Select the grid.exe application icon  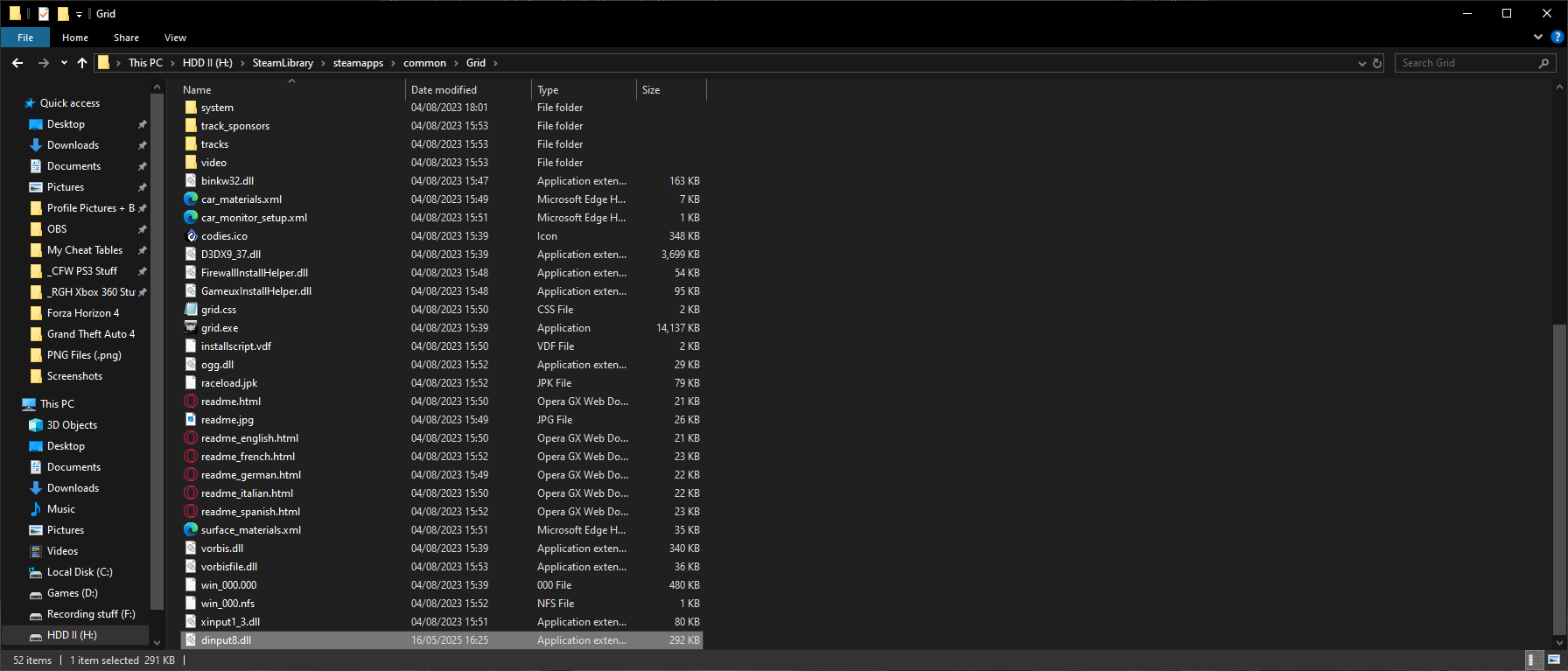point(191,328)
